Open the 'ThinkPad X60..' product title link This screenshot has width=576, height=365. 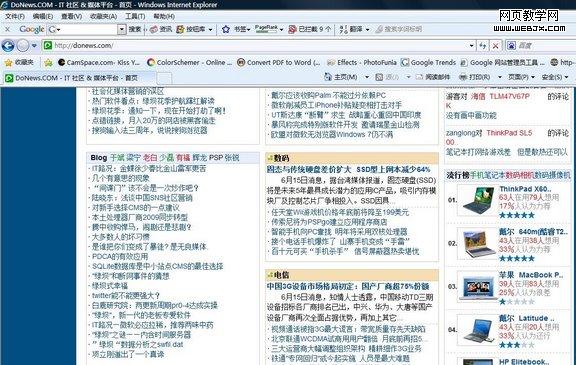[525, 189]
